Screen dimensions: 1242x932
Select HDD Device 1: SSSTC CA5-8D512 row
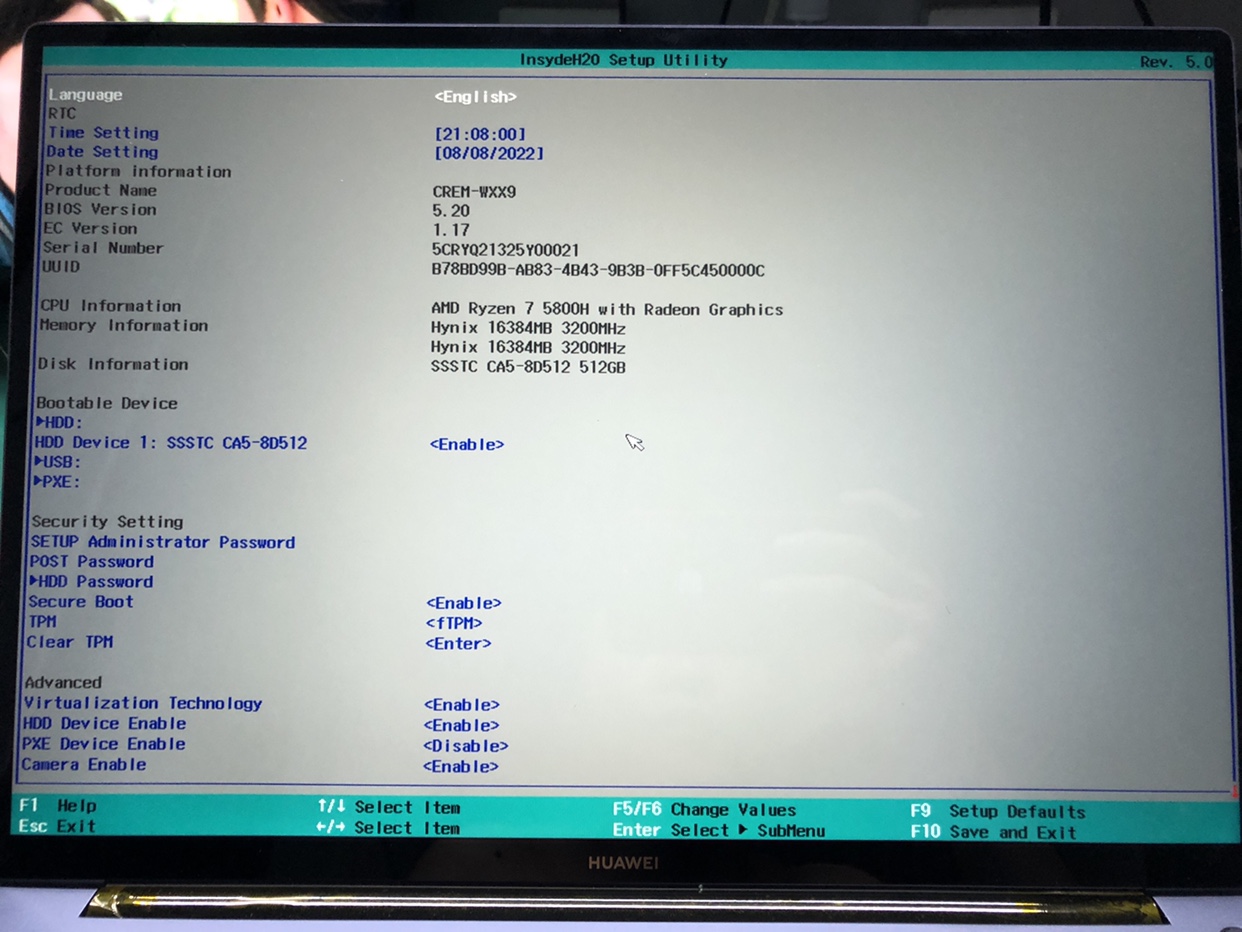171,442
